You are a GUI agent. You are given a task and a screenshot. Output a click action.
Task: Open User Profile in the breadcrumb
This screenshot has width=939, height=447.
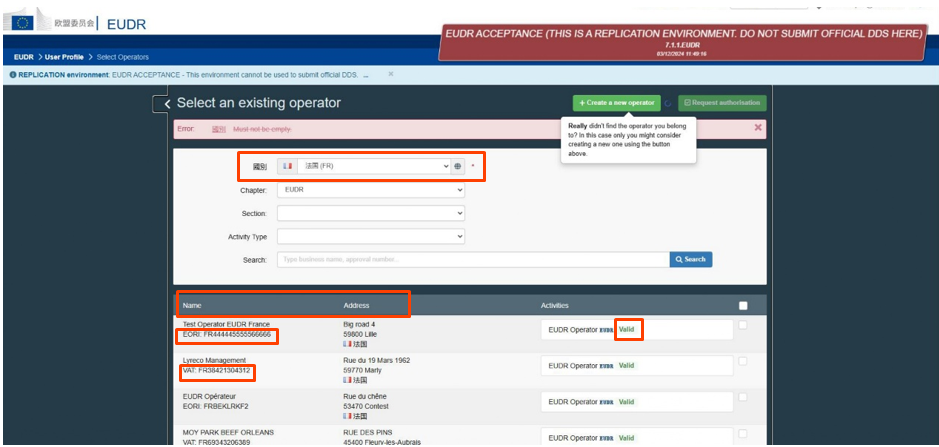click(65, 57)
